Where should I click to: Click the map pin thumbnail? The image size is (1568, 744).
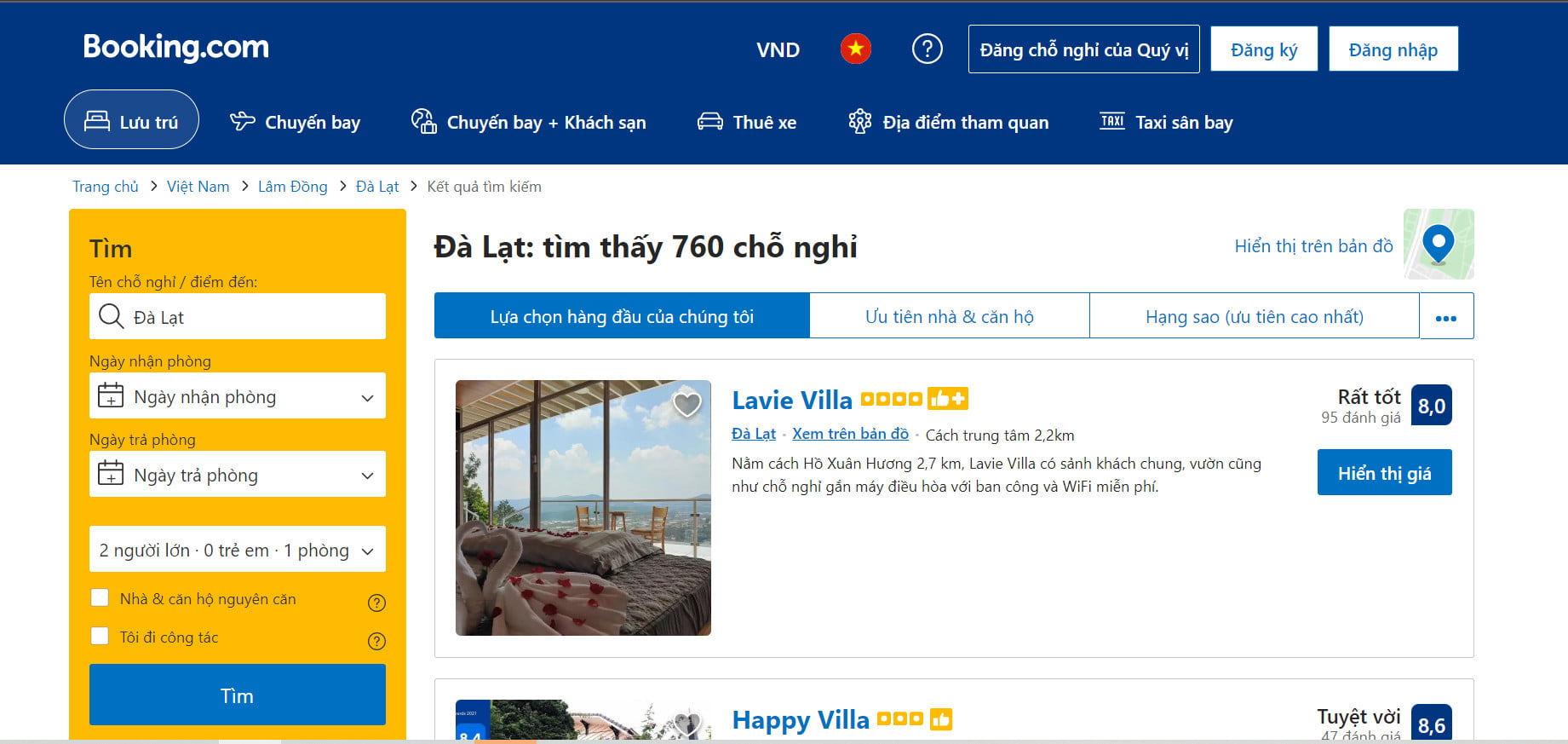(x=1439, y=245)
